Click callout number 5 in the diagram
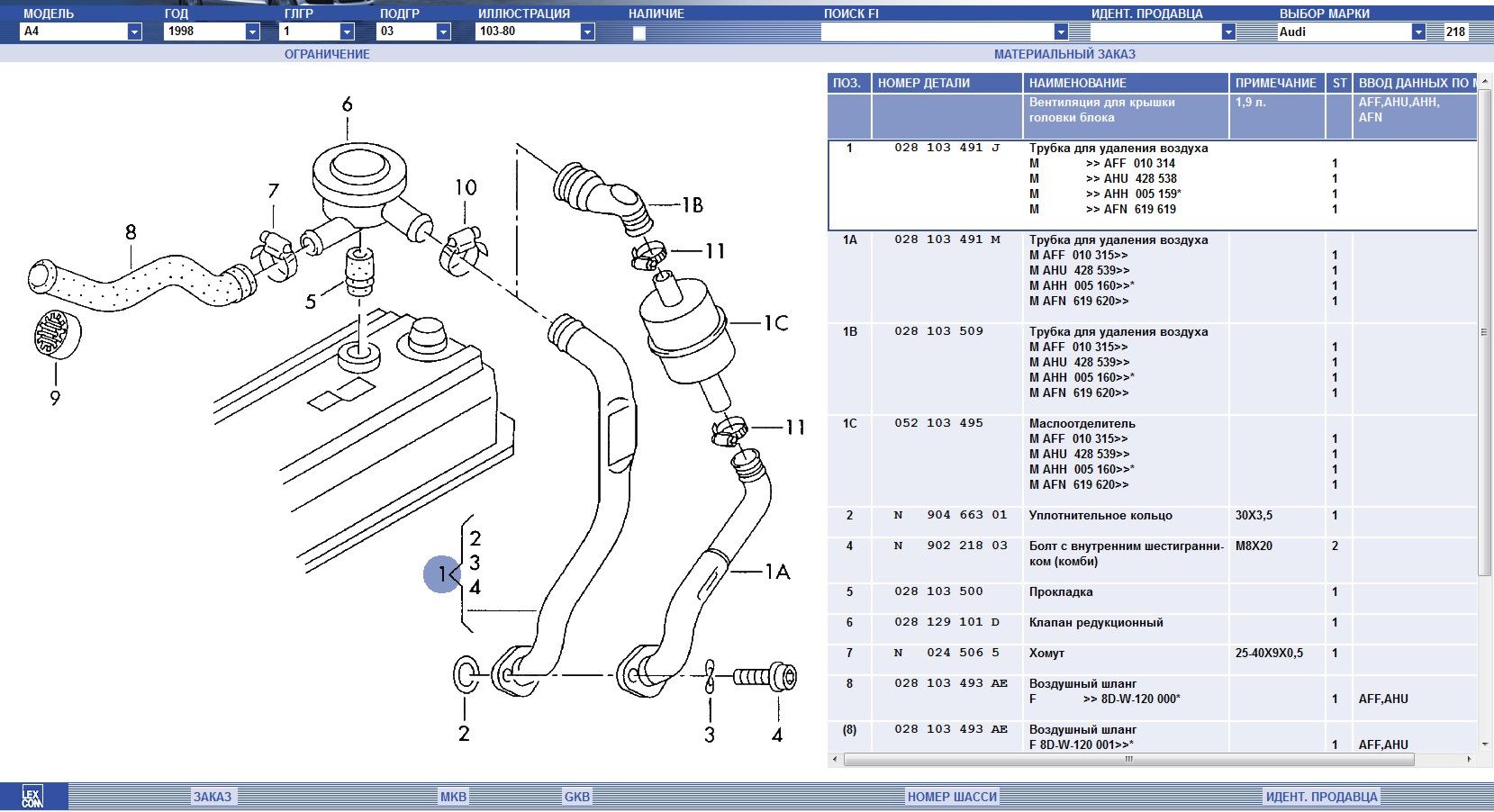 click(311, 302)
